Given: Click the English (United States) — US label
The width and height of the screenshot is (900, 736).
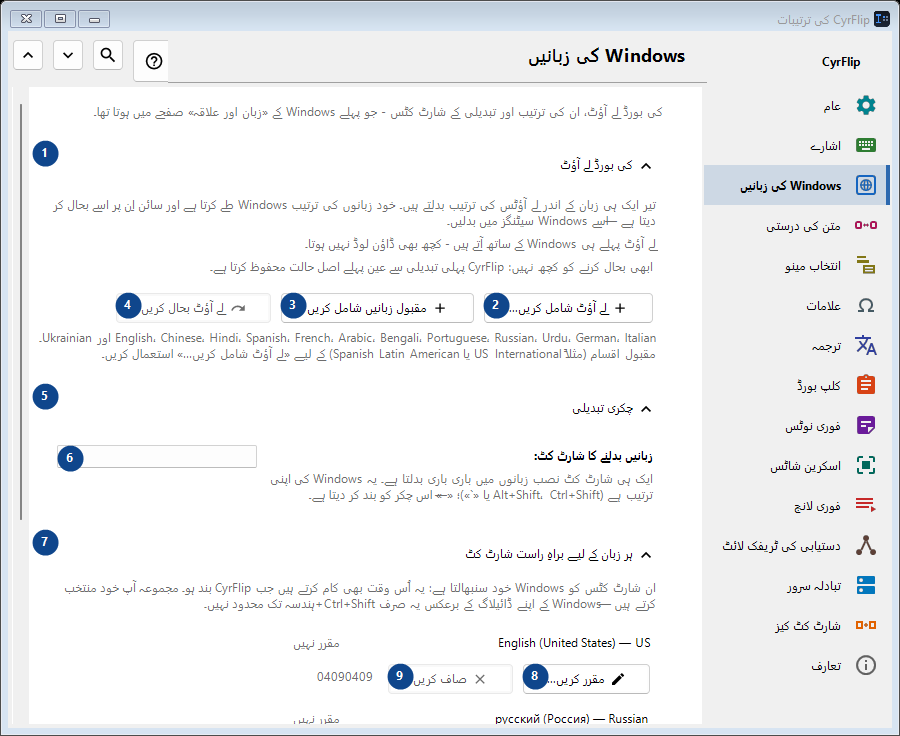Looking at the screenshot, I should 574,643.
